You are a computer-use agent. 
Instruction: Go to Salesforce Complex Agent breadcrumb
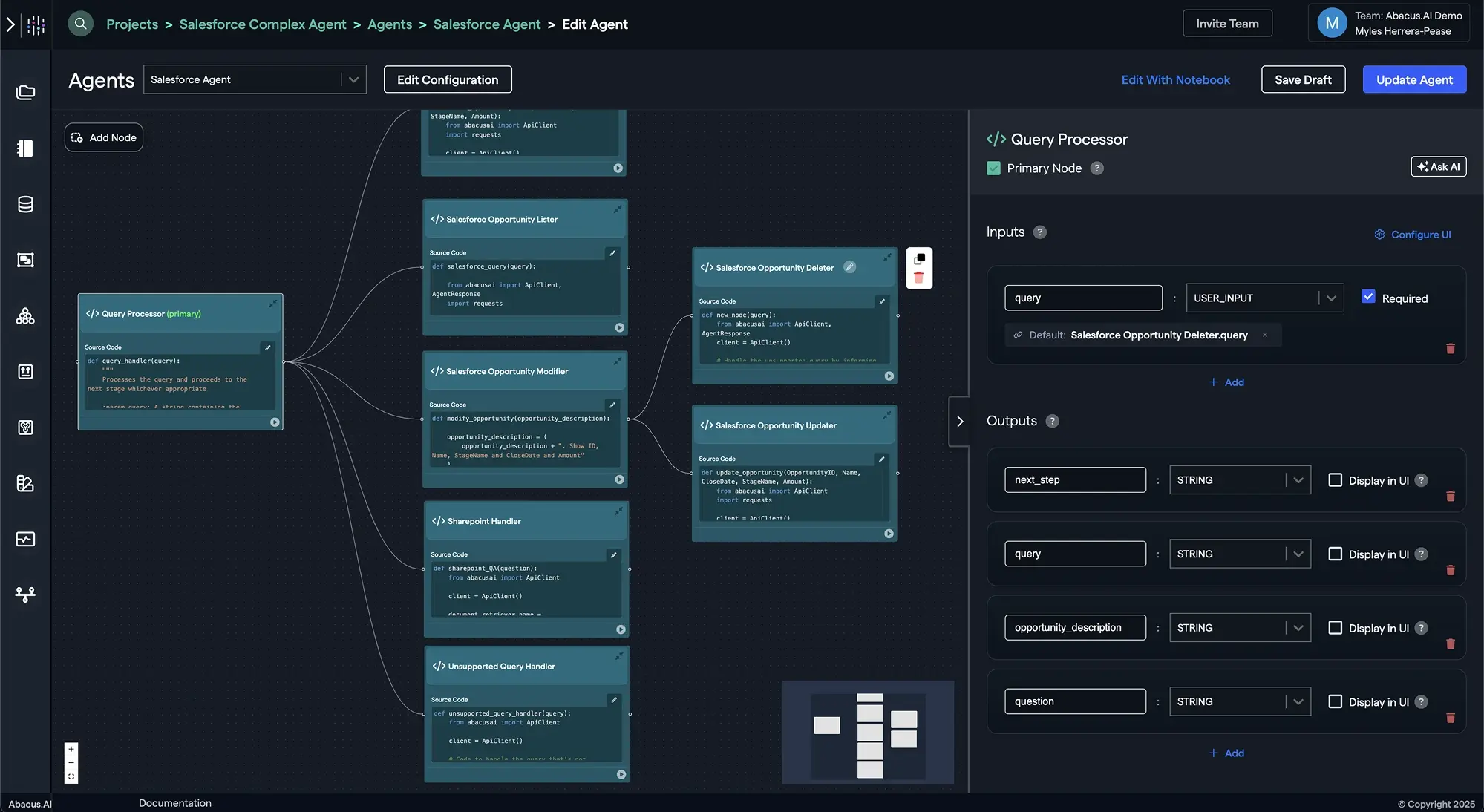point(263,24)
